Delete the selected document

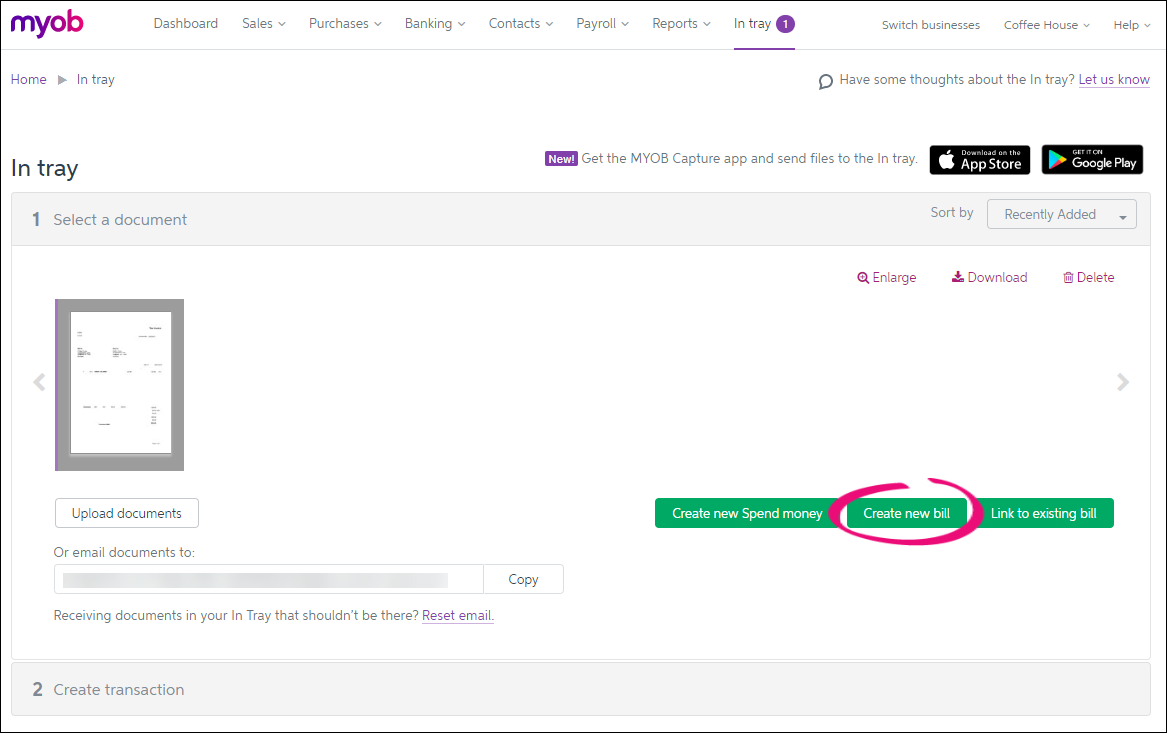(x=1088, y=278)
